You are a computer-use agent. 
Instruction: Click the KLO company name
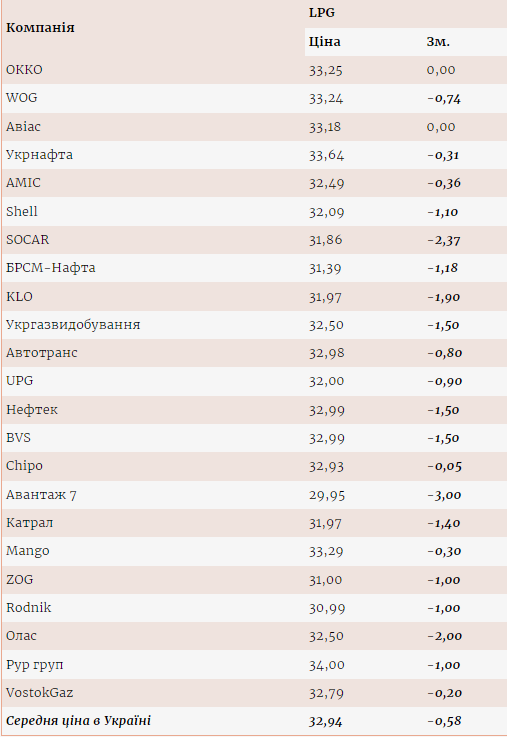pyautogui.click(x=19, y=297)
